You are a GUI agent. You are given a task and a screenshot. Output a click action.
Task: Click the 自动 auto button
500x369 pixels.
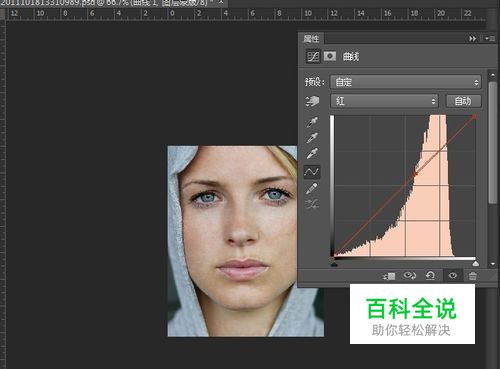[464, 101]
